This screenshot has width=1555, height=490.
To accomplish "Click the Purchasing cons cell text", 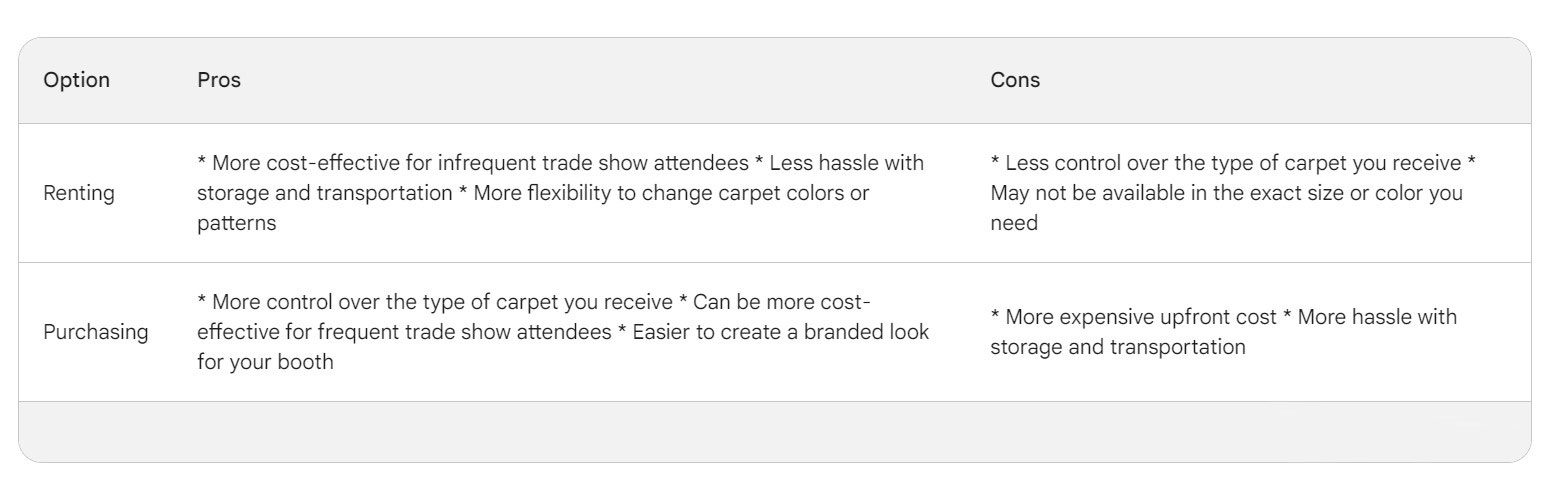I will (x=1224, y=332).
